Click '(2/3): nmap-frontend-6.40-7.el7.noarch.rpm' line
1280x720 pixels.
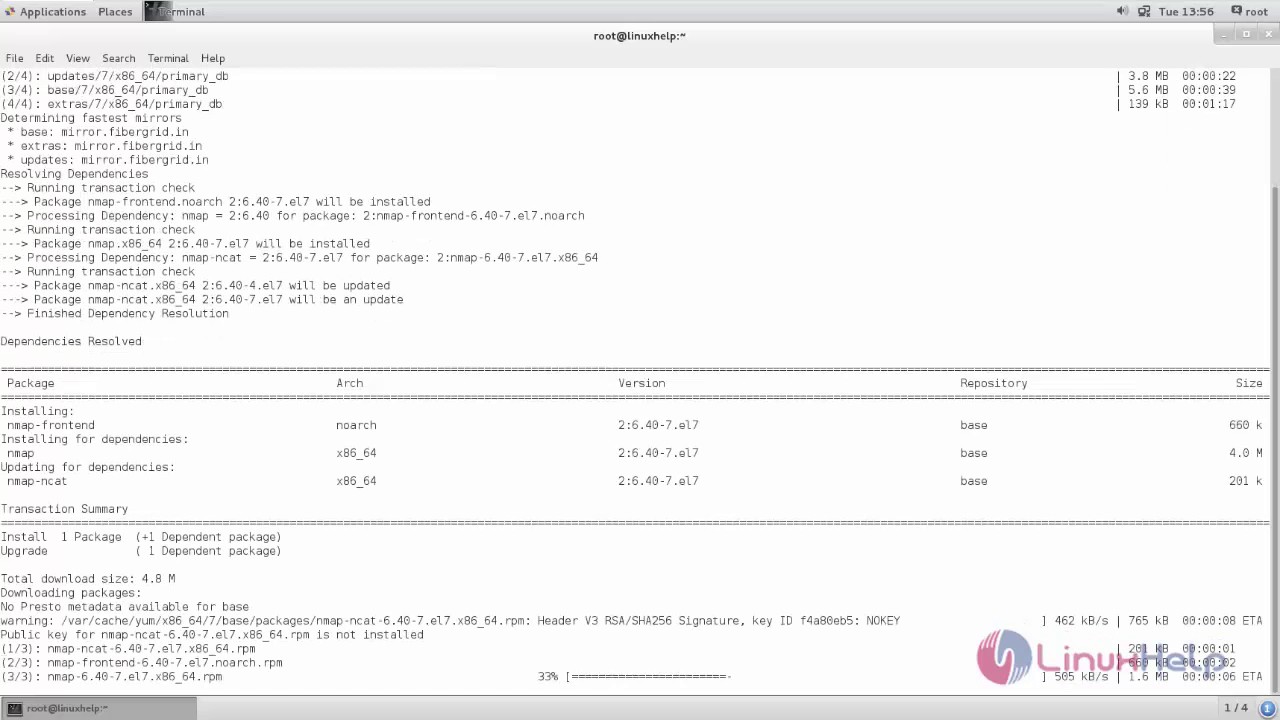click(x=142, y=663)
